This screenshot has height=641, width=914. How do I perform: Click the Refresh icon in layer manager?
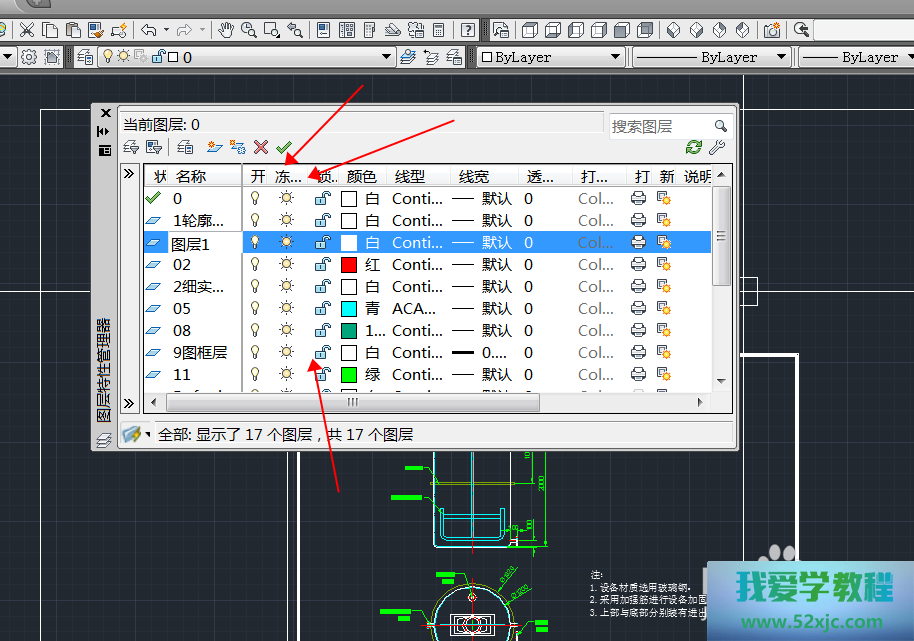tap(694, 147)
